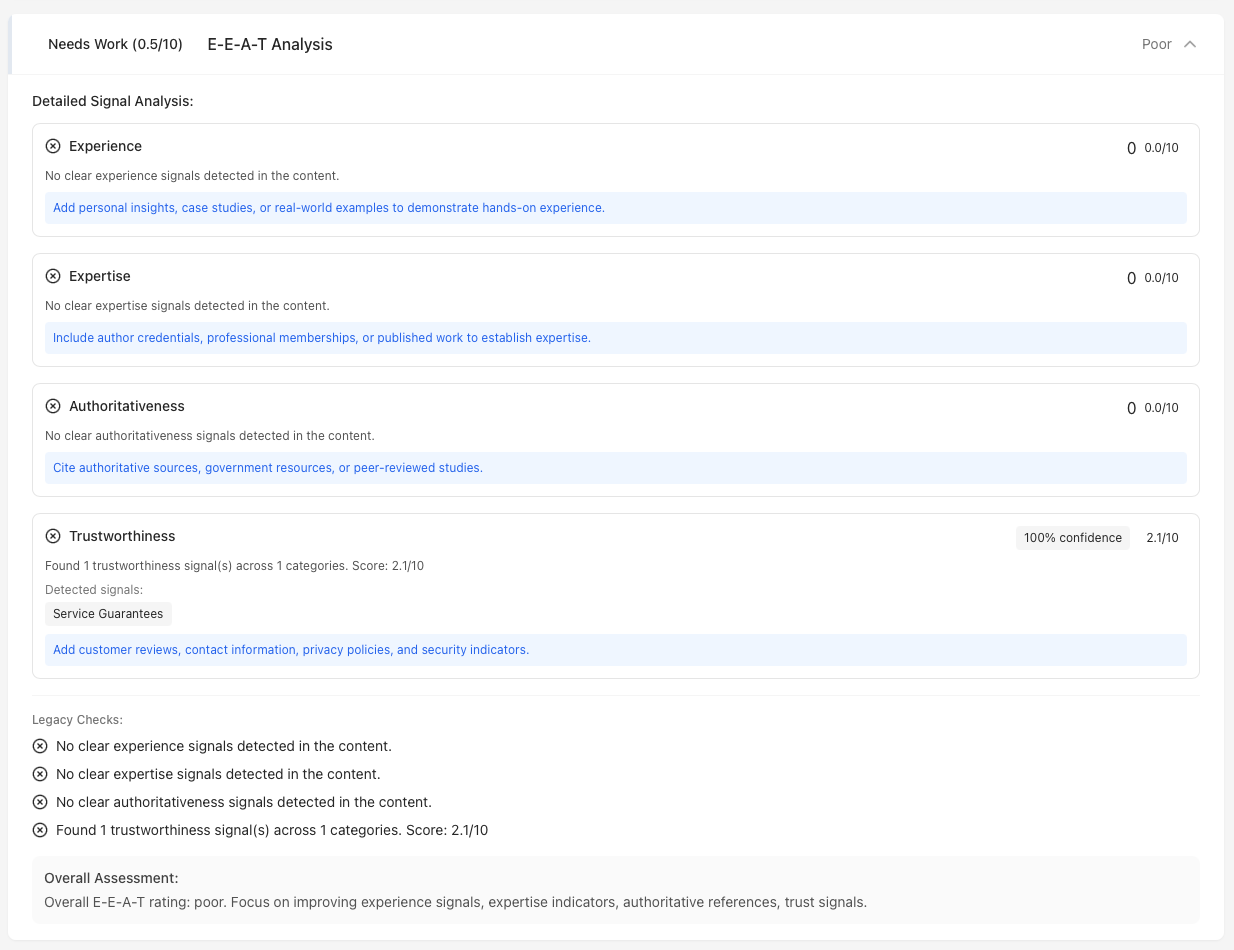This screenshot has width=1234, height=950.
Task: Click the Trustworthiness 2.1/10 score
Action: [1162, 538]
